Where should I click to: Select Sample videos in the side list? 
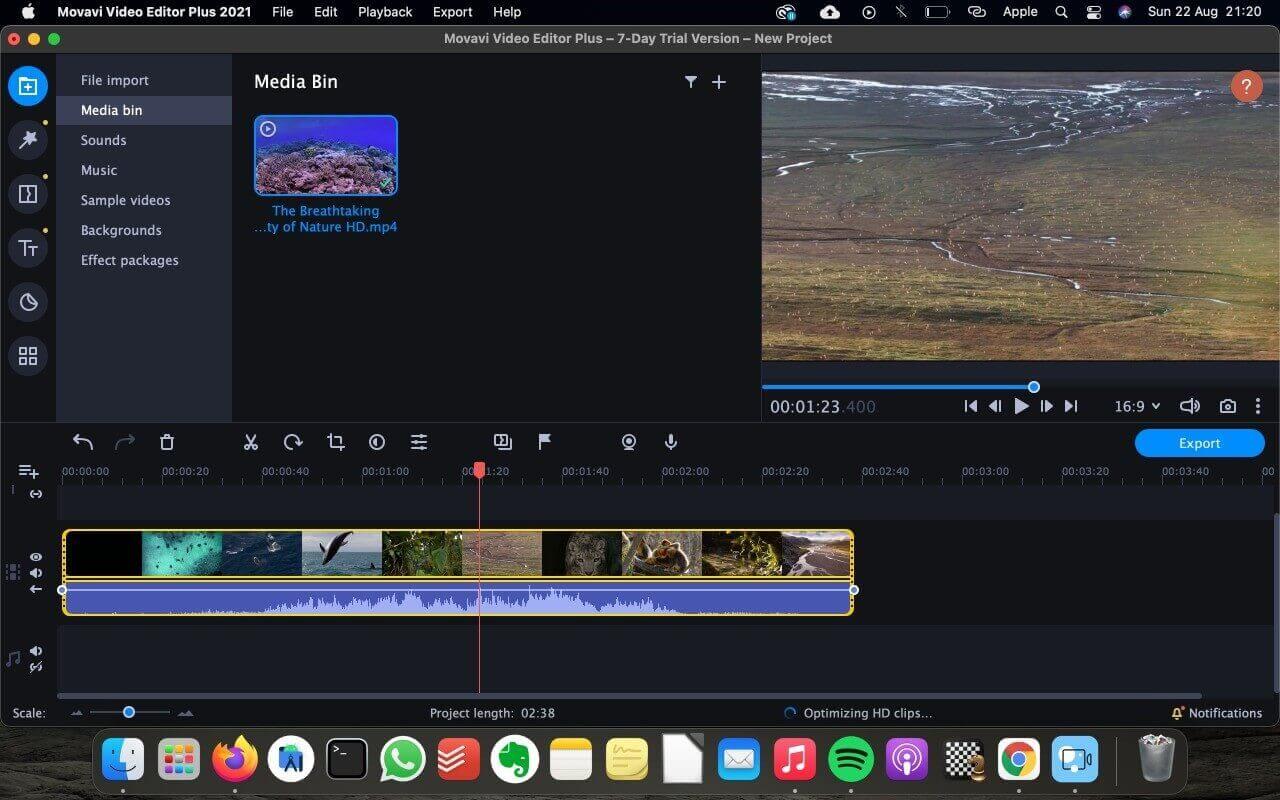coord(144,200)
